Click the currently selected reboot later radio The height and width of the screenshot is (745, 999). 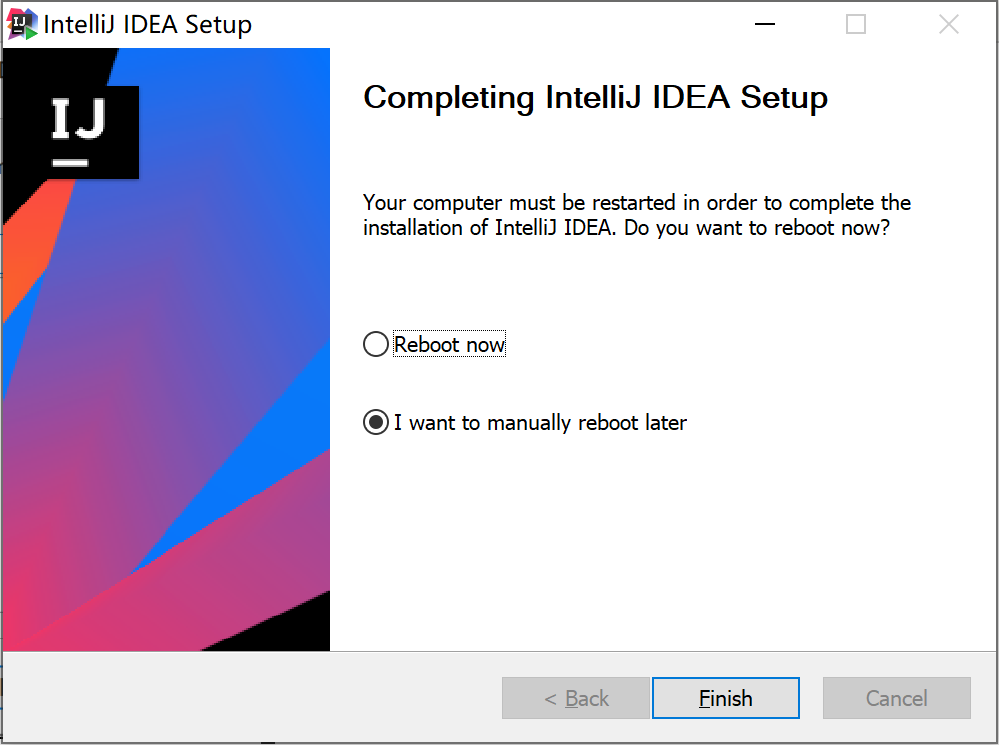(x=374, y=421)
